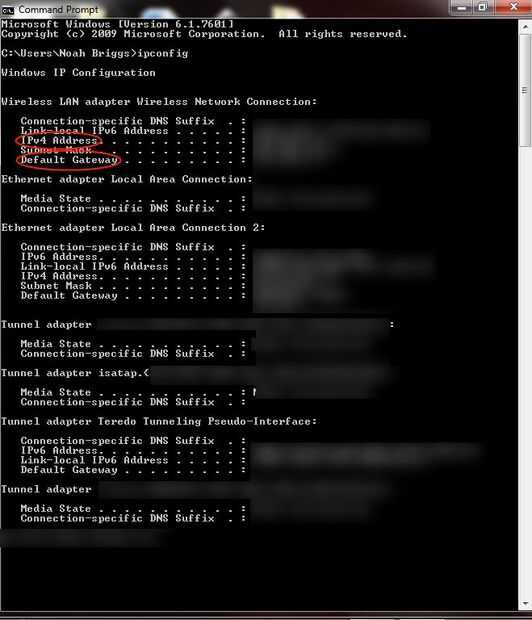Viewport: 532px width, 620px height.
Task: Click the Microsoft Windows Version line
Action: 117,25
